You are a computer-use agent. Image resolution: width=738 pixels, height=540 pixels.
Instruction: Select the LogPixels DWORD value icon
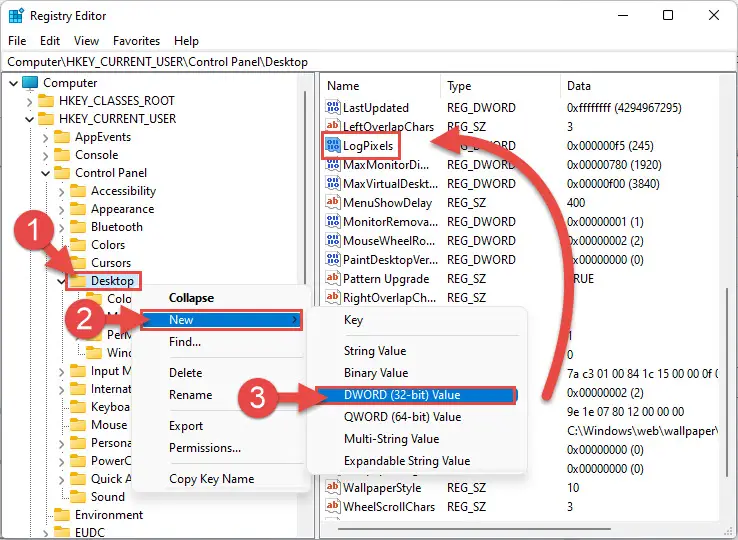coord(333,145)
